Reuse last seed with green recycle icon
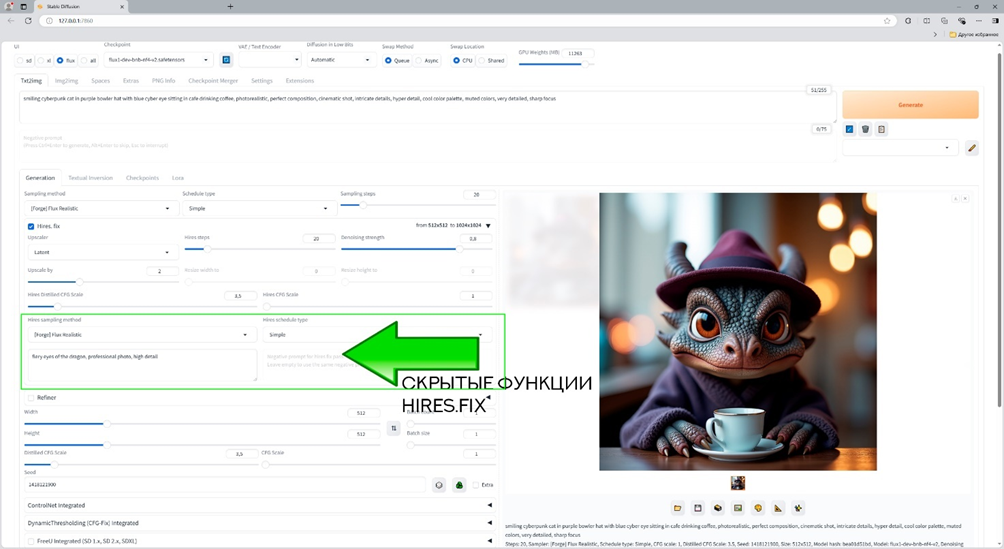Image resolution: width=1004 pixels, height=549 pixels. (459, 485)
